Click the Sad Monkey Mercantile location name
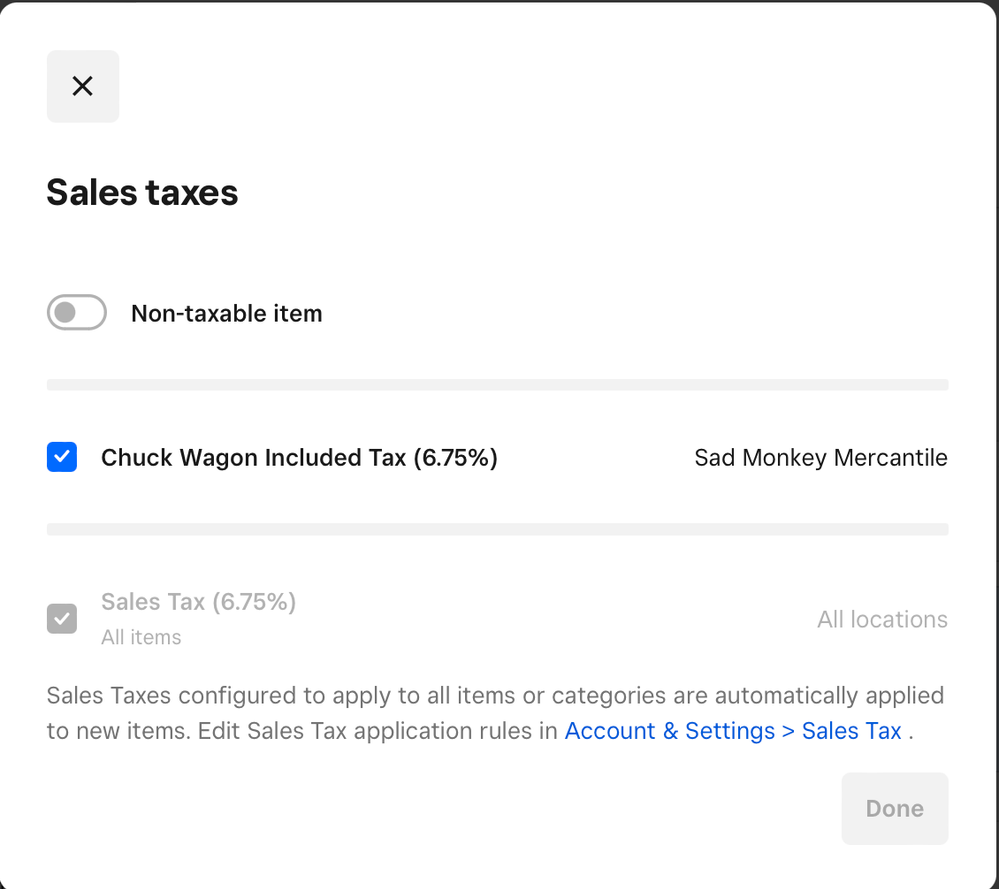Screen dimensions: 999x889 pyautogui.click(x=820, y=458)
